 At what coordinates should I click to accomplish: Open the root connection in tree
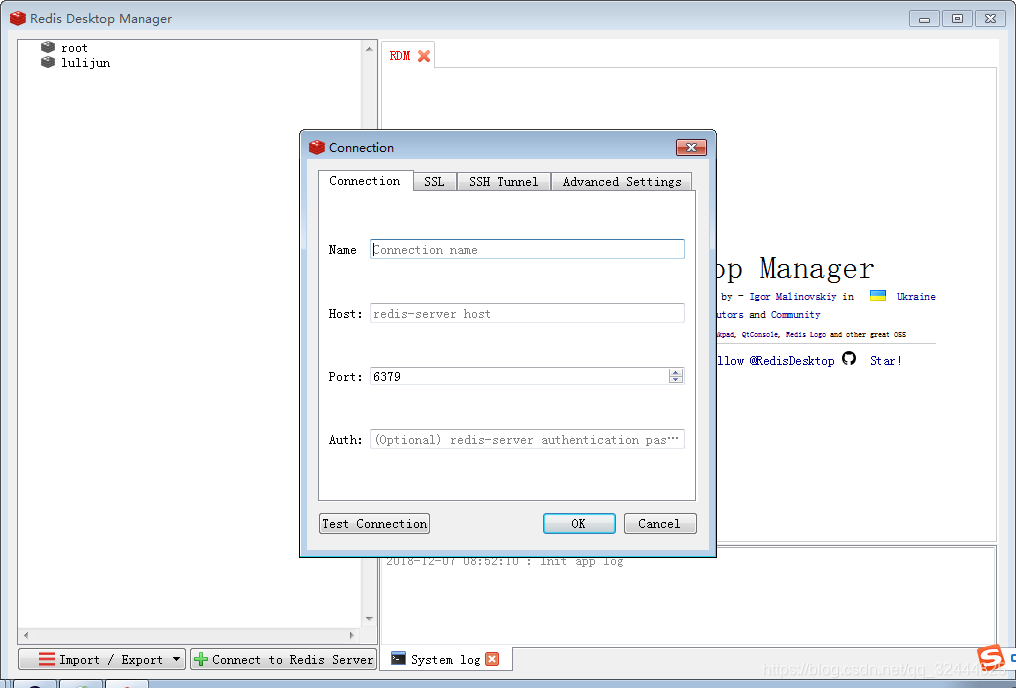pyautogui.click(x=74, y=48)
